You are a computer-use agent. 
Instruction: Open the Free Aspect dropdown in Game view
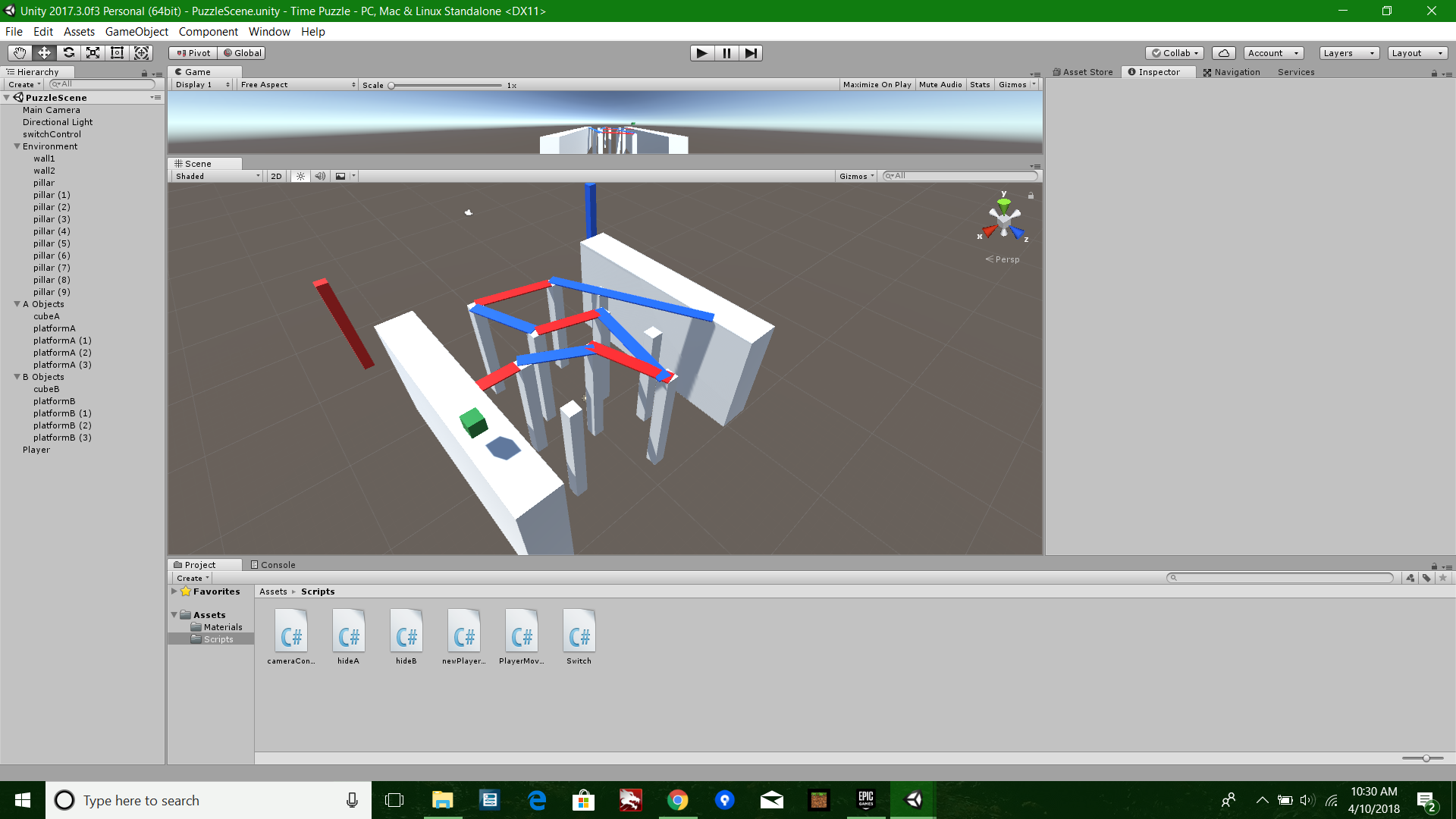click(x=297, y=84)
